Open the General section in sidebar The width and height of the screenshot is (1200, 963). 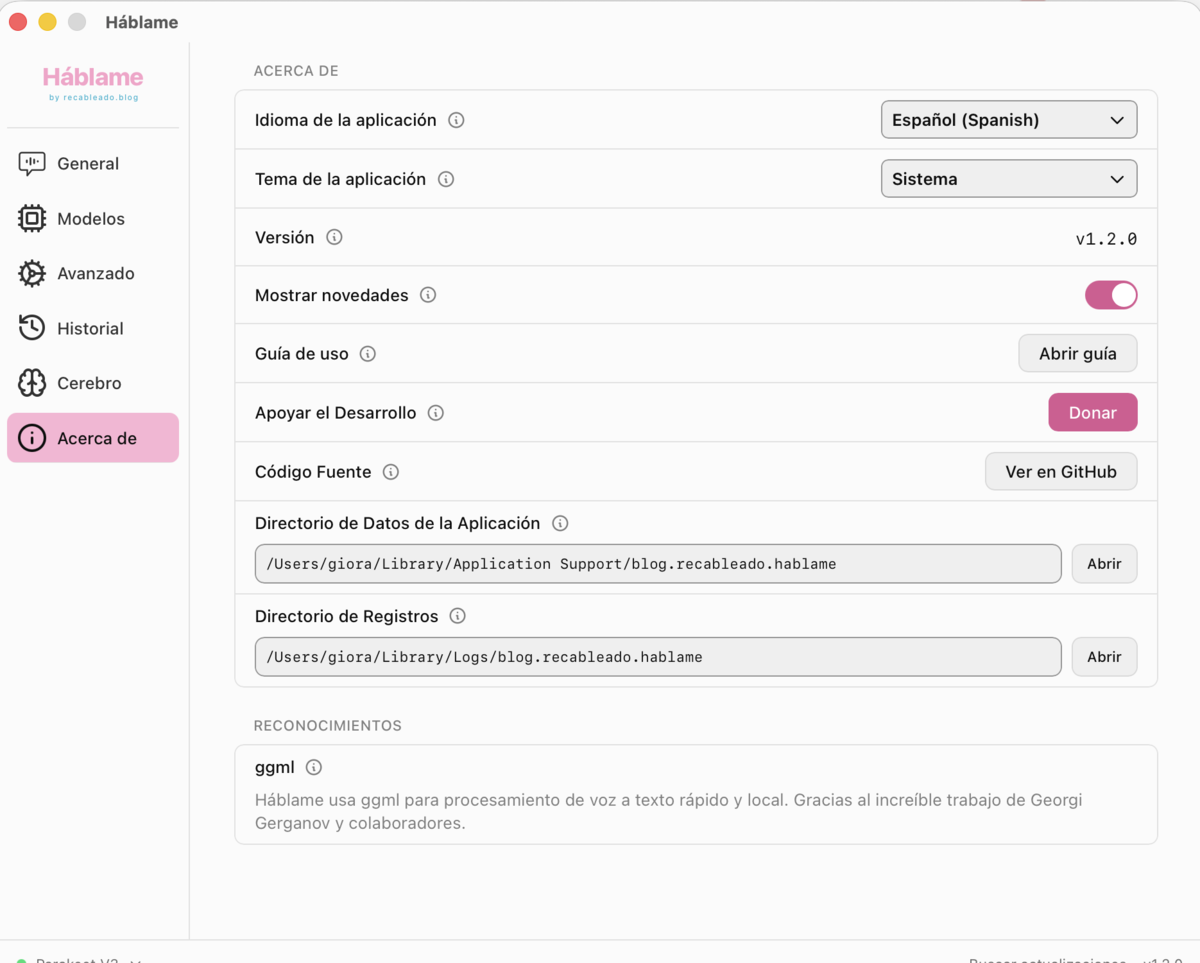click(92, 163)
